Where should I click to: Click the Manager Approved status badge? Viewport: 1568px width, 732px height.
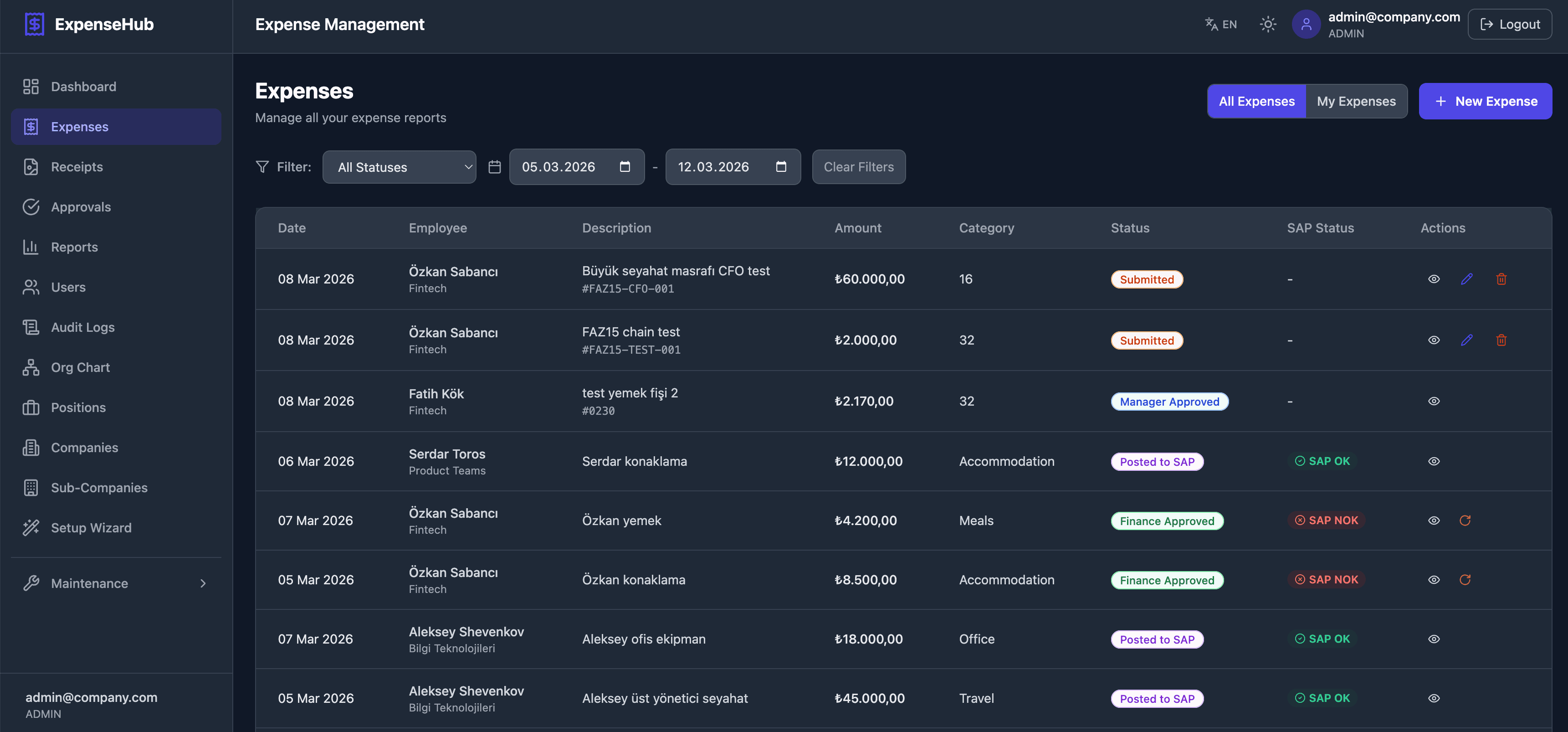[1169, 402]
